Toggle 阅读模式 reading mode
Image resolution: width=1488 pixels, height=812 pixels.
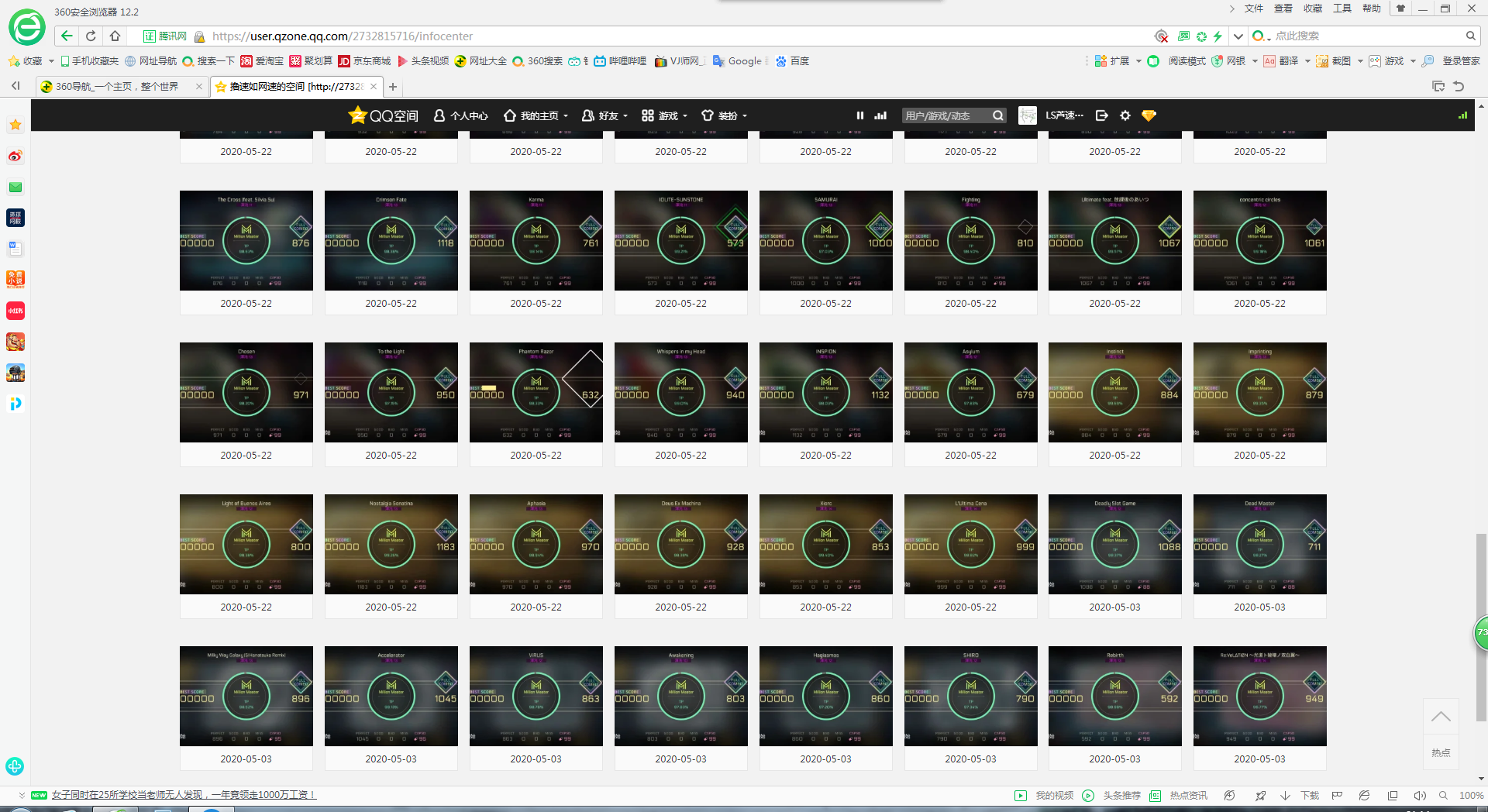pyautogui.click(x=1176, y=61)
